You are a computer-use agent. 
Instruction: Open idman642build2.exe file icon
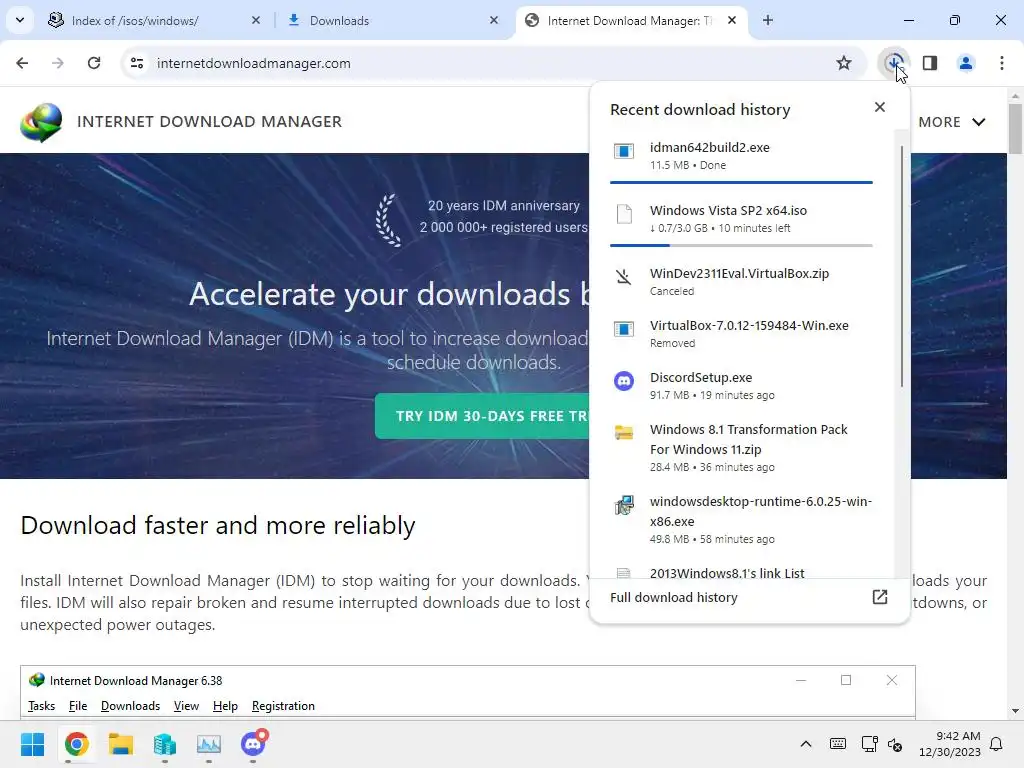point(624,151)
